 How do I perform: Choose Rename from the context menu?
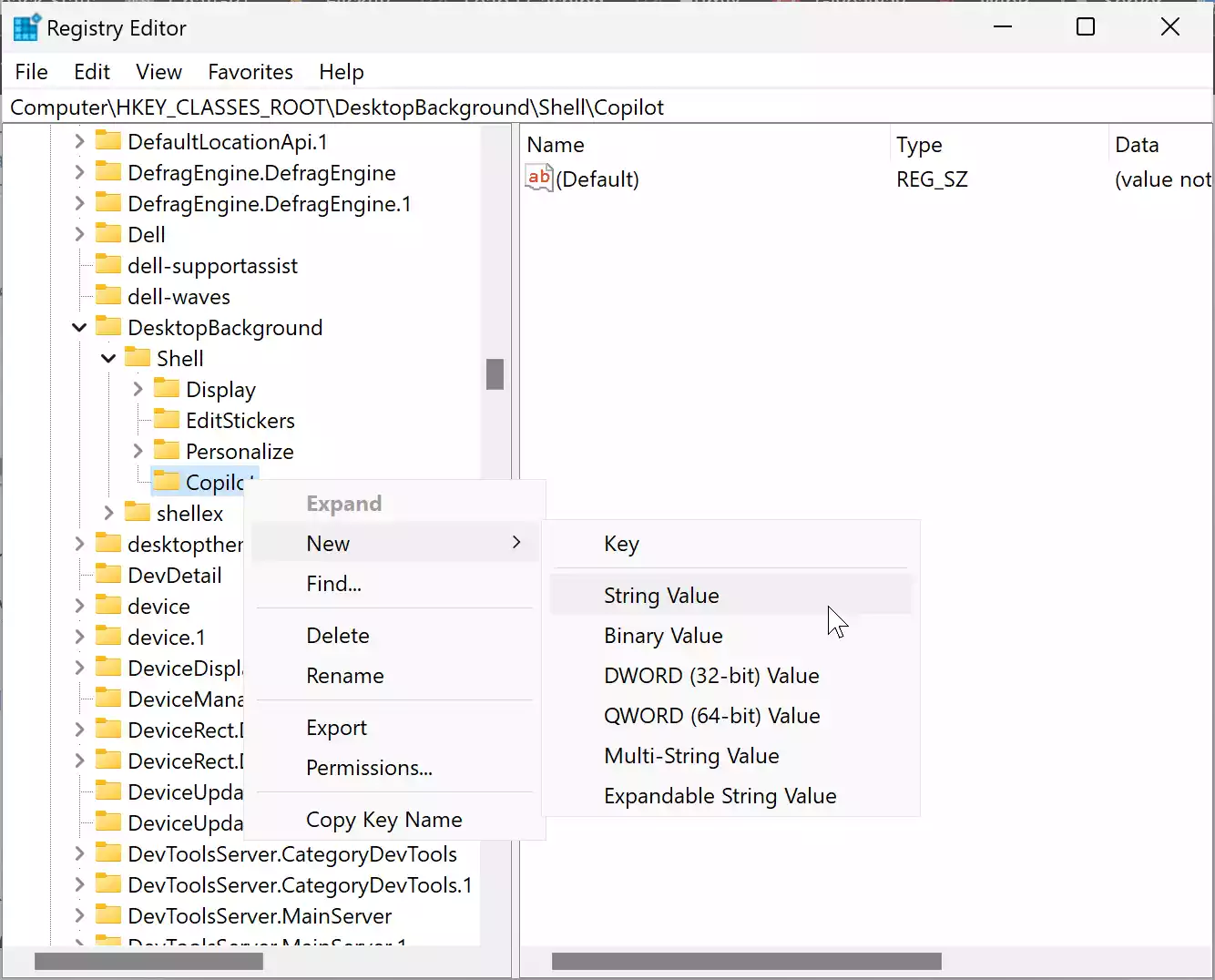(x=394, y=676)
